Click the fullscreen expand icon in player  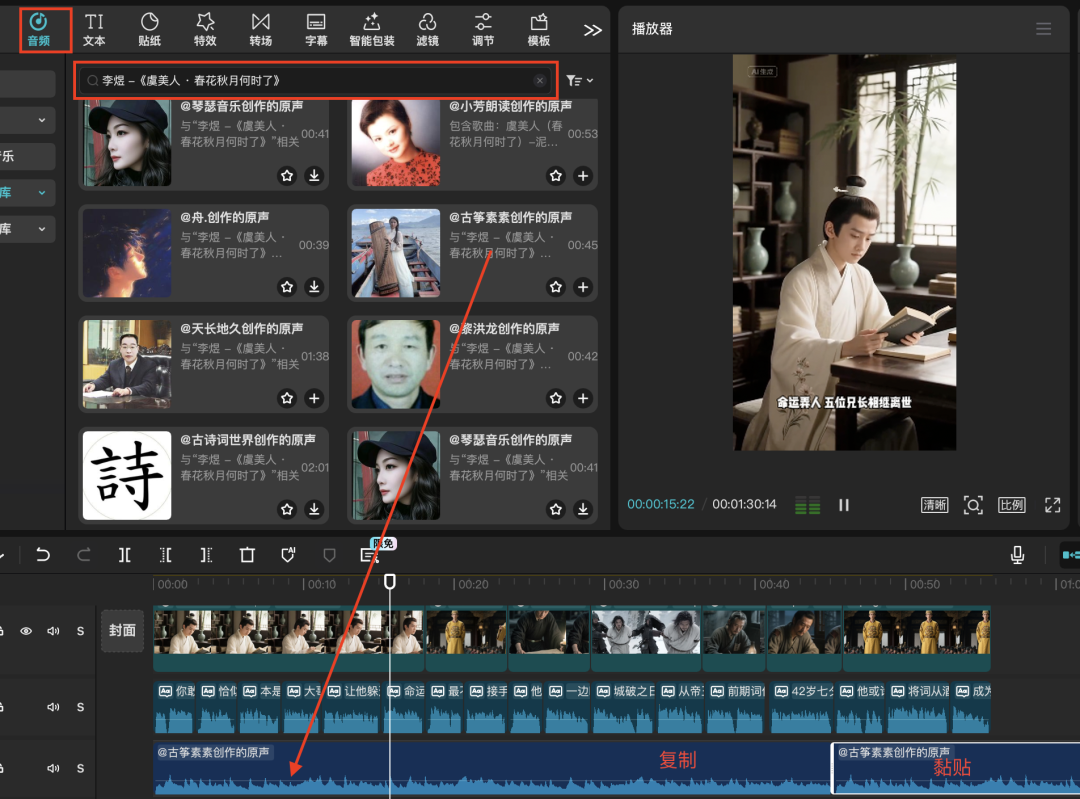(1052, 505)
